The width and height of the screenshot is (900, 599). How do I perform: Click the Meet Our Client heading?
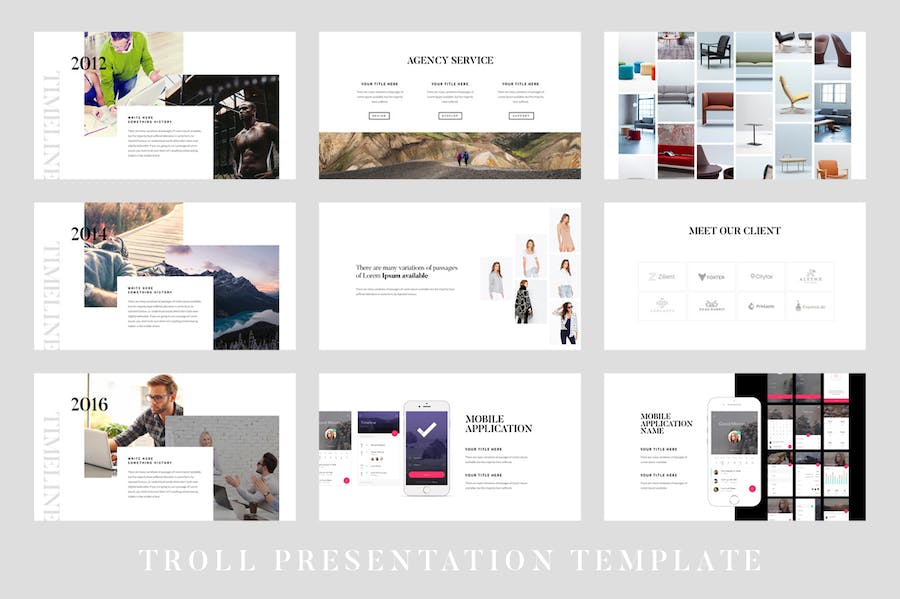click(x=735, y=231)
